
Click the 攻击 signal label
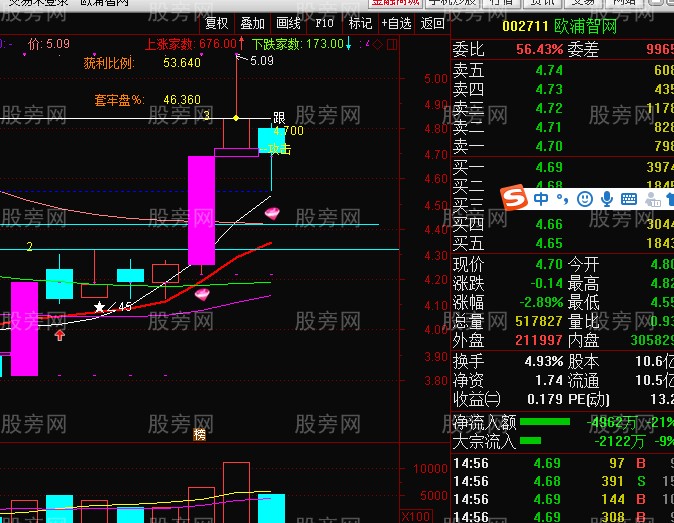(279, 149)
